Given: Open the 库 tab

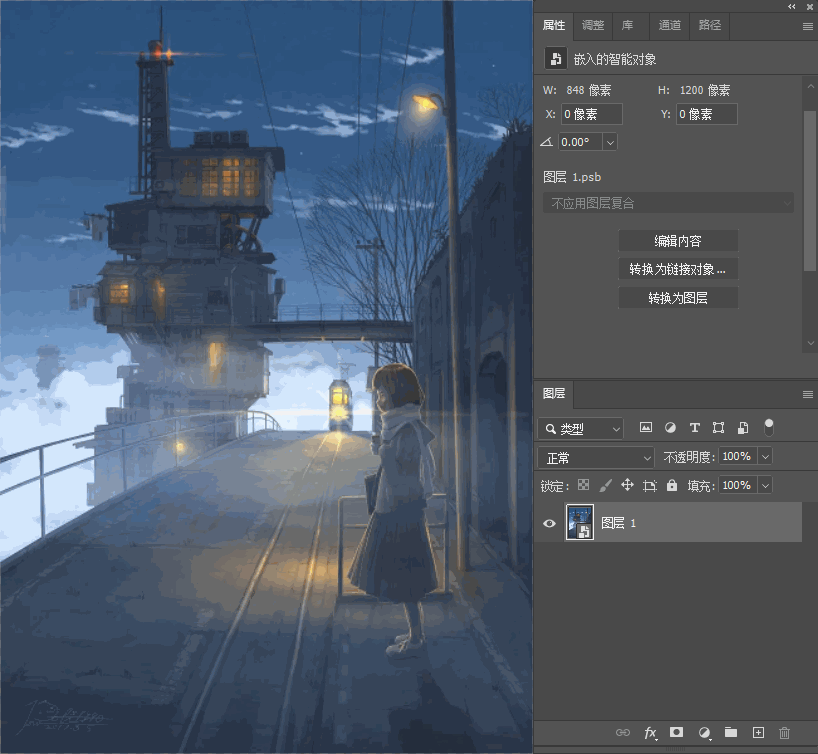Looking at the screenshot, I should click(627, 26).
